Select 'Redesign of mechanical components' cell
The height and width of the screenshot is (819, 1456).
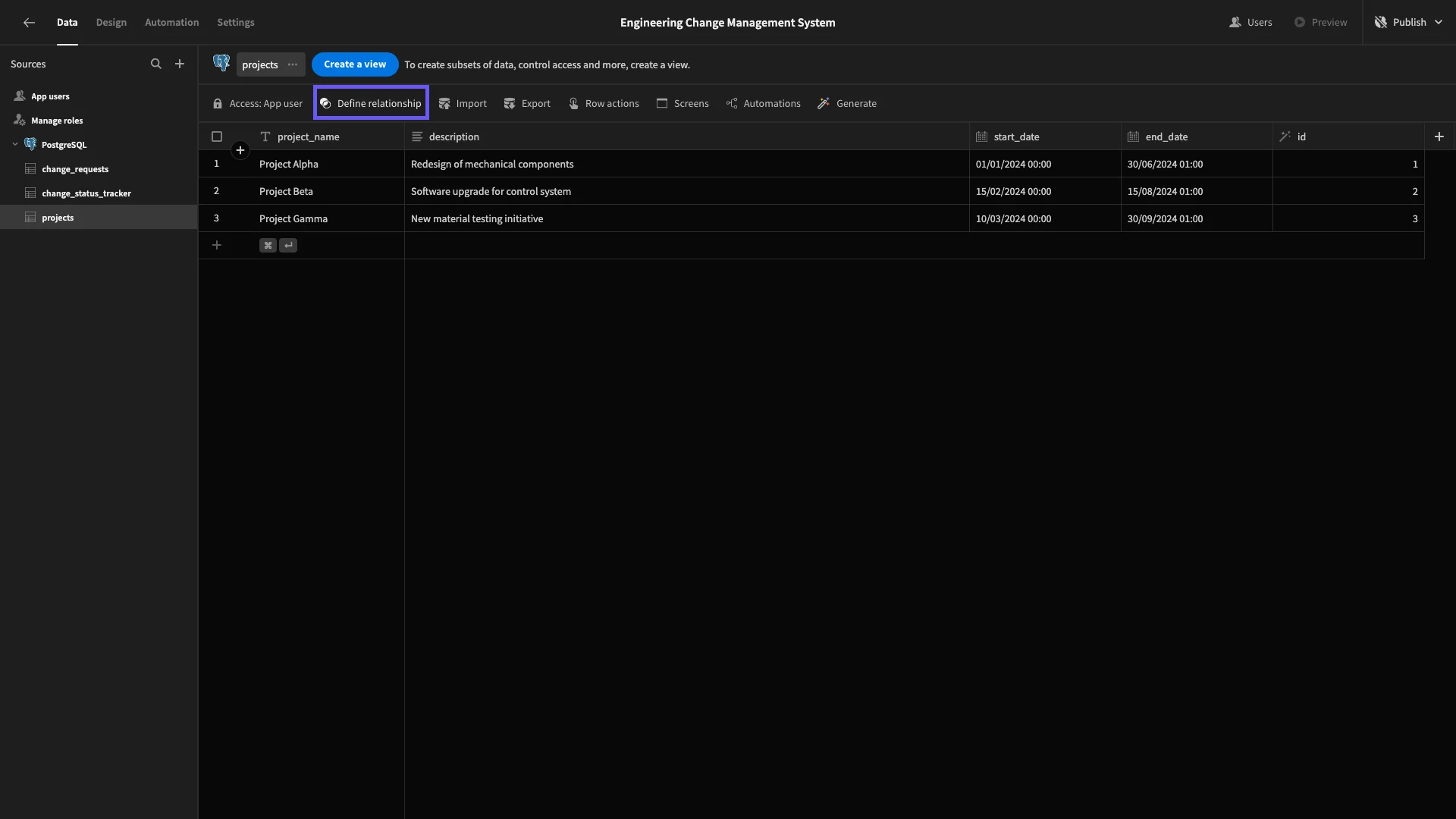pyautogui.click(x=687, y=164)
